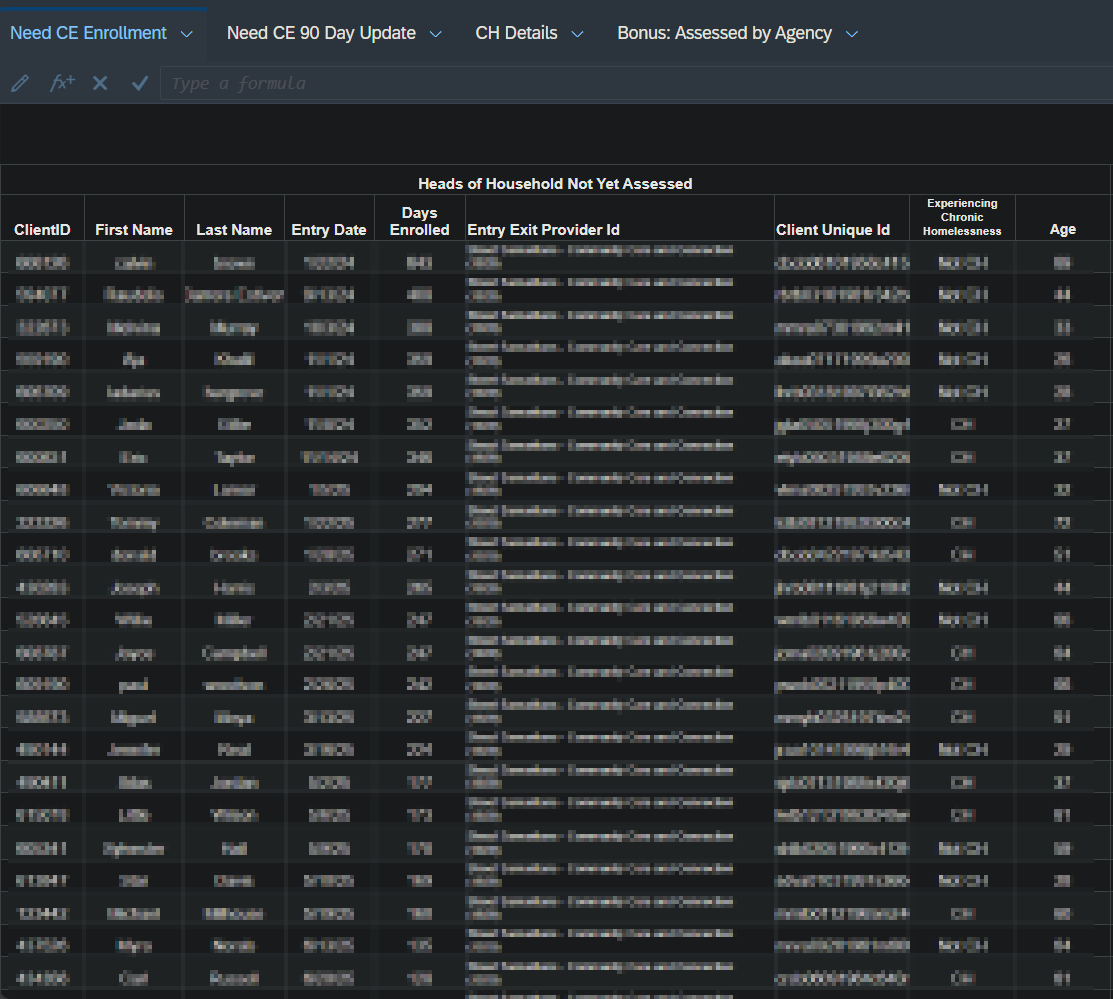Switch to the Need CE 90 Day Update tab
1113x999 pixels.
click(321, 33)
